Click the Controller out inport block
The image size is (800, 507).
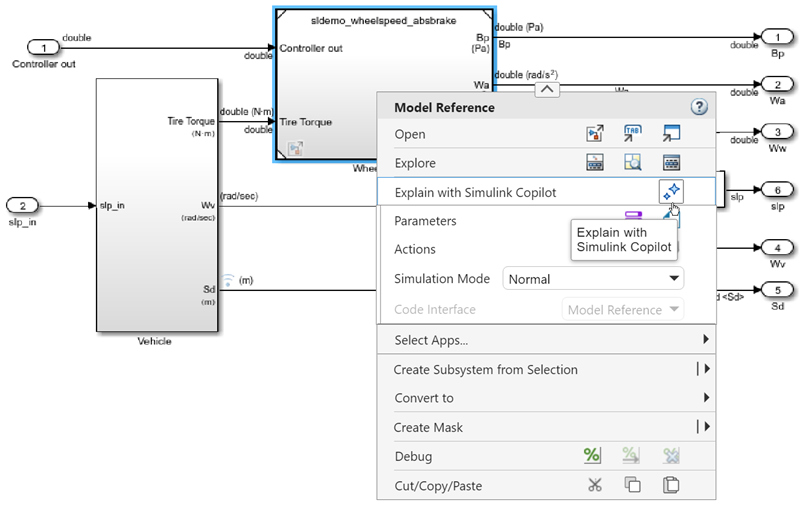(x=43, y=48)
